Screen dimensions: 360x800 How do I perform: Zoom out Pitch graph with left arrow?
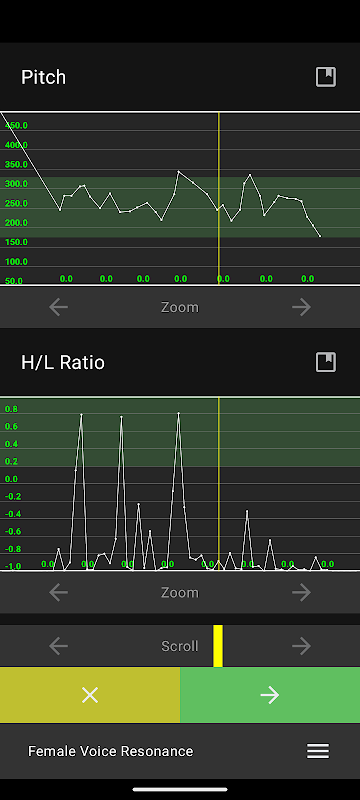59,307
